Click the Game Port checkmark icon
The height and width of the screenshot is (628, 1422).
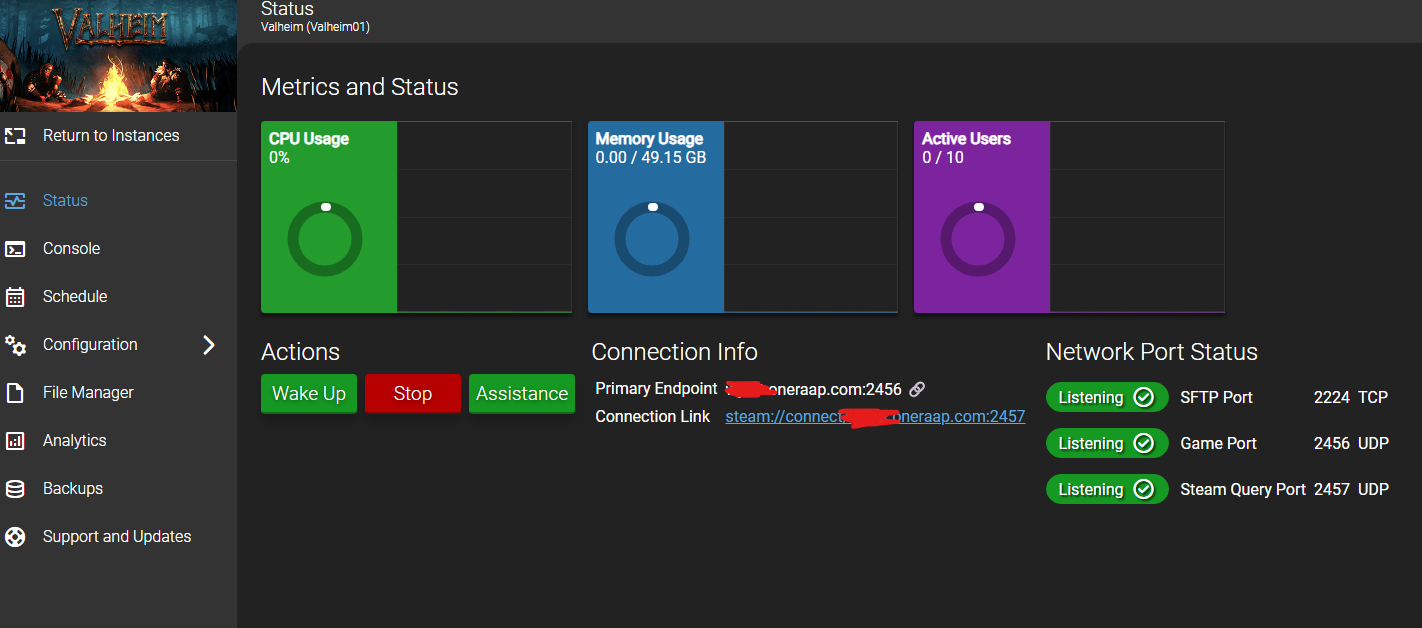[x=1144, y=444]
